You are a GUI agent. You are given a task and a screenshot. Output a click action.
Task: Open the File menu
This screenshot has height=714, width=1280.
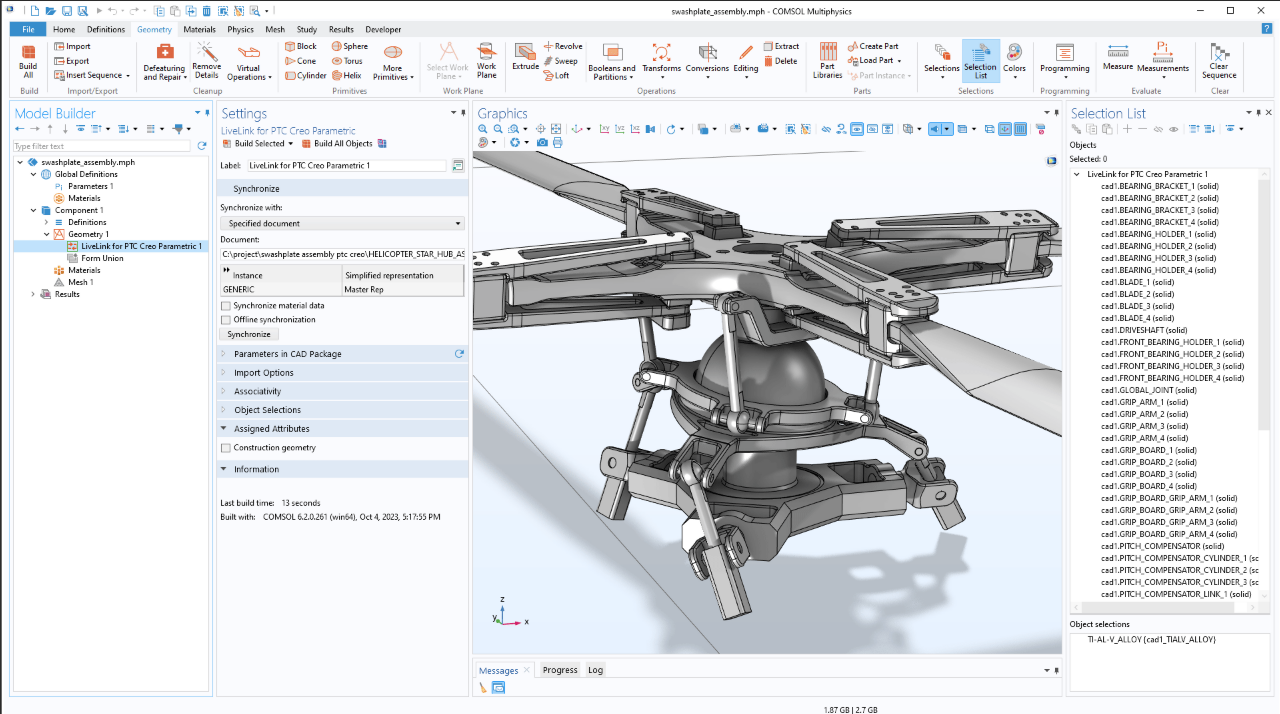[28, 30]
